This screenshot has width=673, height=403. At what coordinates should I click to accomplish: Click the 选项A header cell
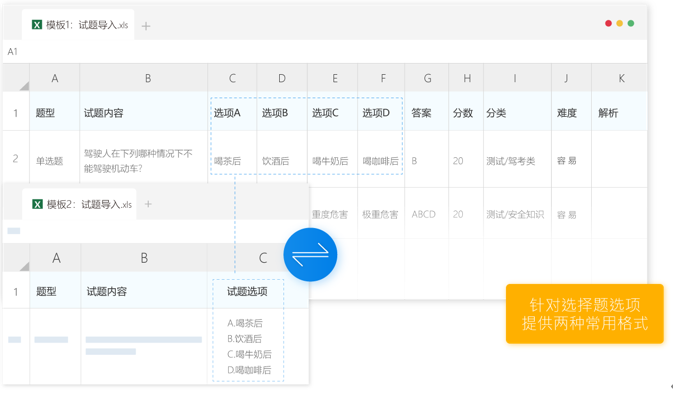pyautogui.click(x=228, y=113)
